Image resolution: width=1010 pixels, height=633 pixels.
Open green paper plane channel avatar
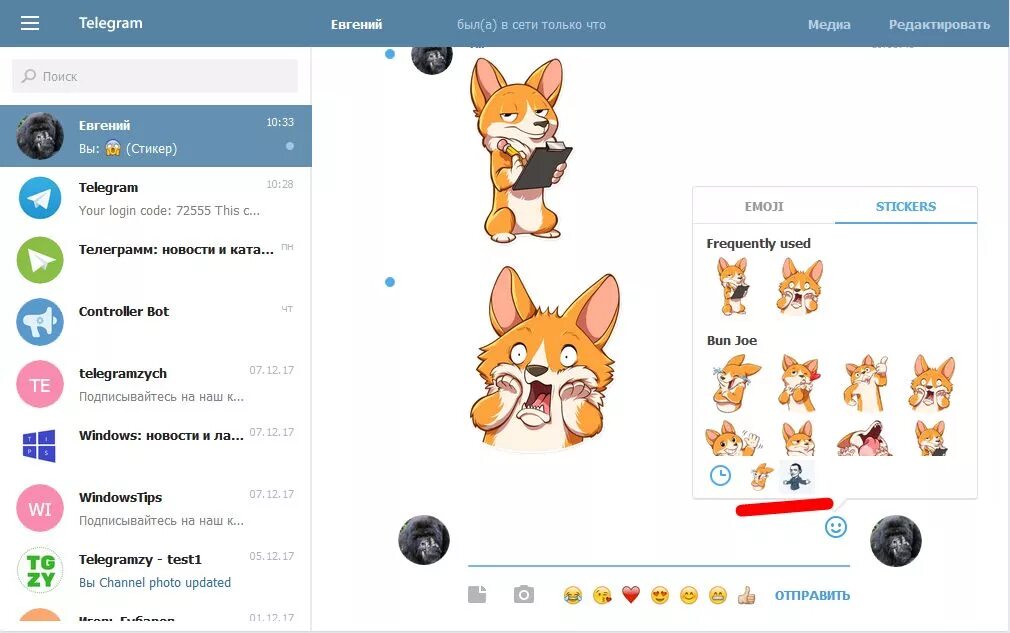pos(40,260)
